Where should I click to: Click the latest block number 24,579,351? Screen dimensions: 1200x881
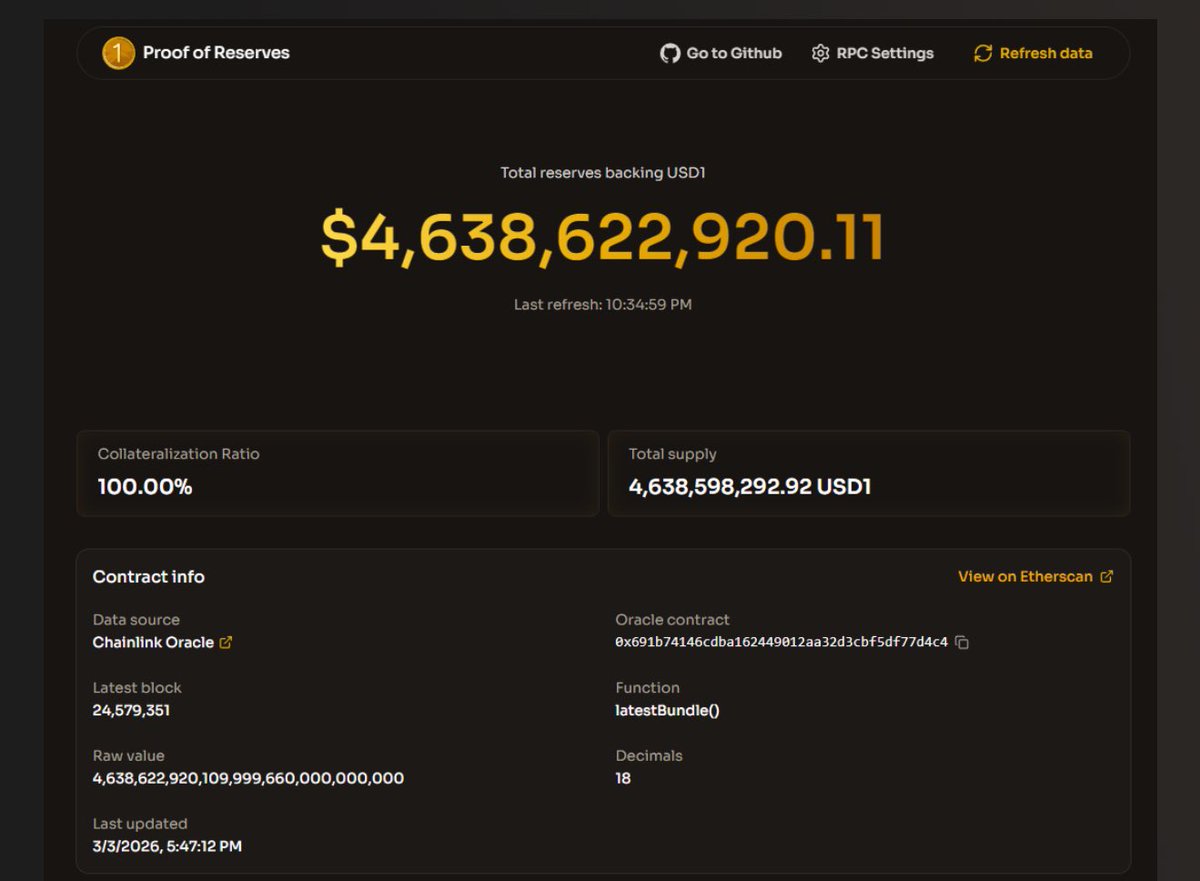[131, 711]
